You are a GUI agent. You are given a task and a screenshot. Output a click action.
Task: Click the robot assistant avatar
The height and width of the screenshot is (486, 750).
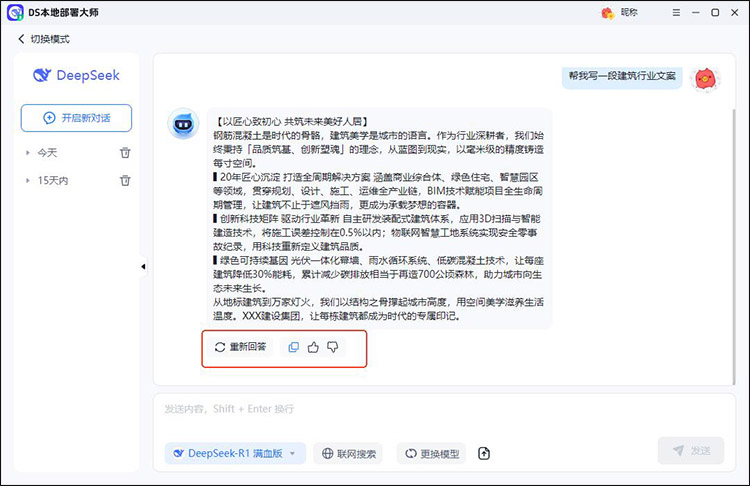[183, 123]
